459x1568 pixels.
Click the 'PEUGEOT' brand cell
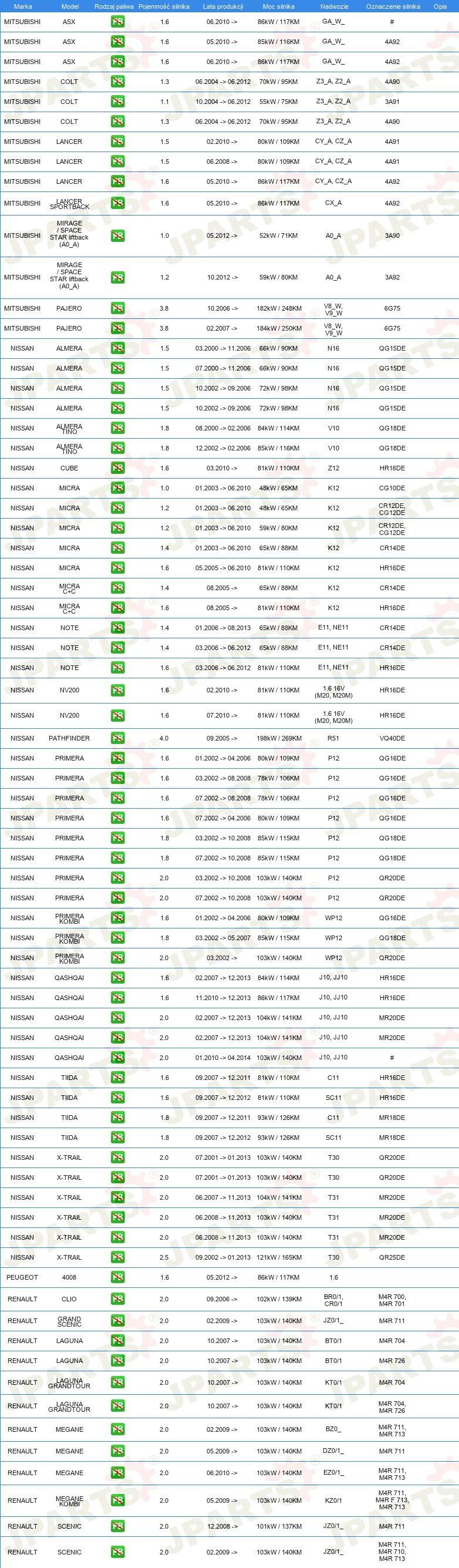click(22, 1278)
